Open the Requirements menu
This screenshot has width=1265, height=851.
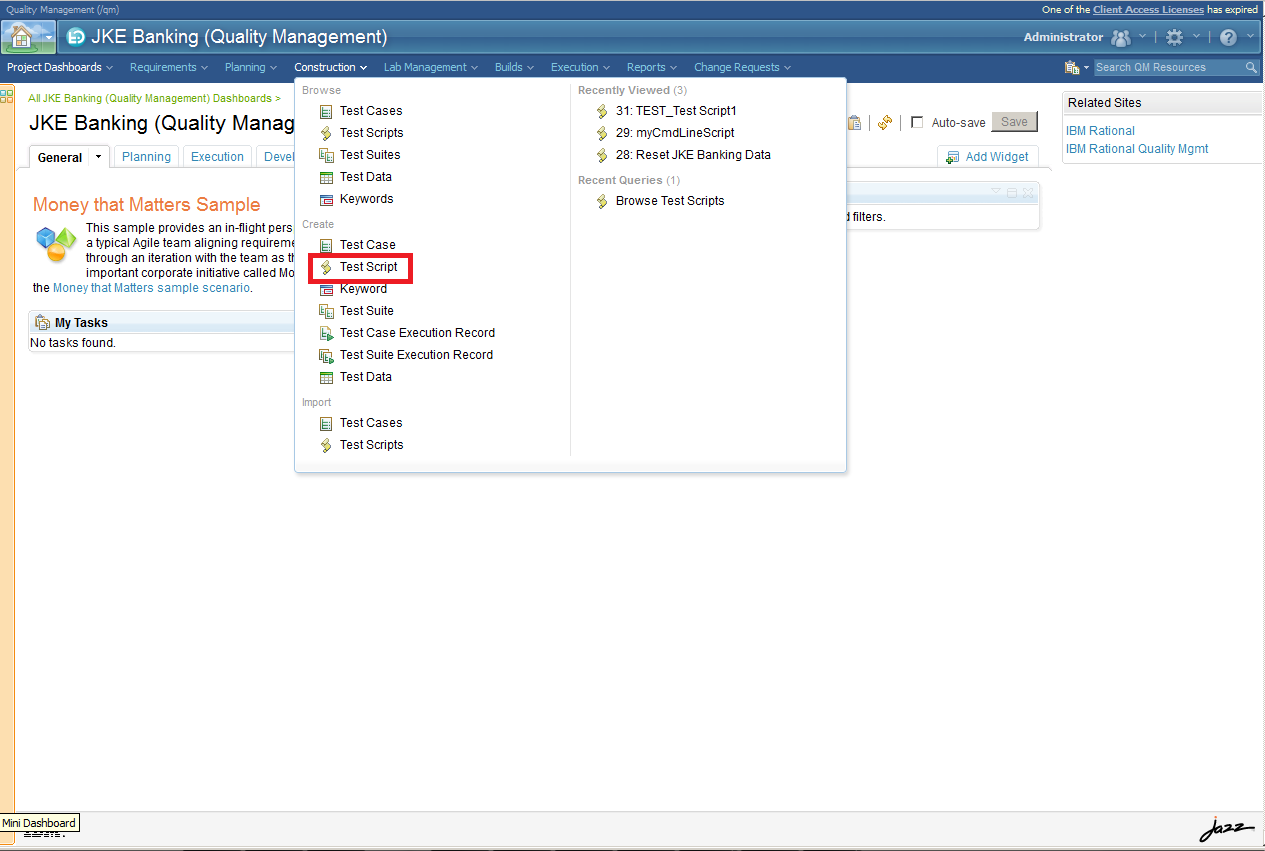[169, 67]
